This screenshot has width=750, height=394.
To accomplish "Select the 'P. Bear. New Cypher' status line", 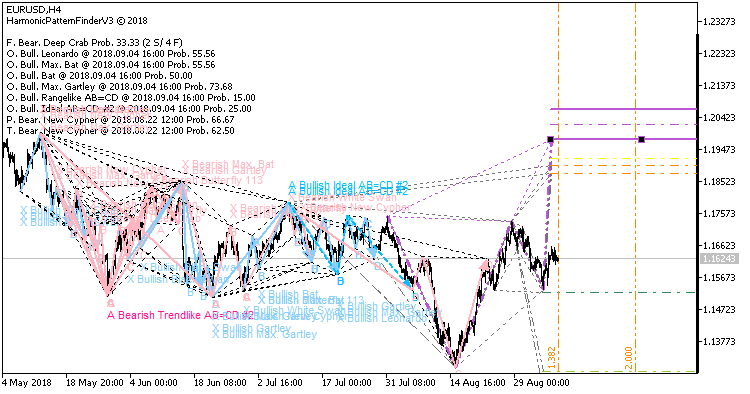I will coord(121,120).
